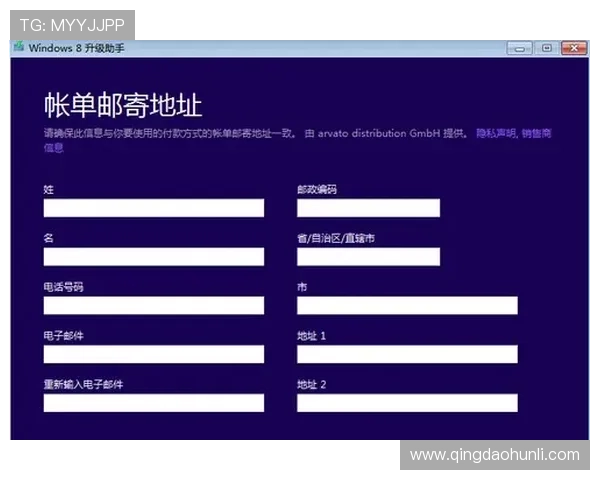
Task: Click the 市 city input field
Action: click(x=407, y=305)
